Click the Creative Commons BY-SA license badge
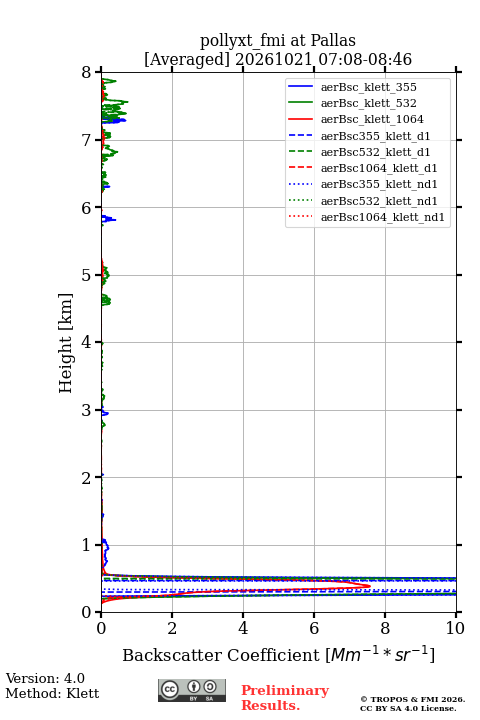The height and width of the screenshot is (720, 480). 192,690
